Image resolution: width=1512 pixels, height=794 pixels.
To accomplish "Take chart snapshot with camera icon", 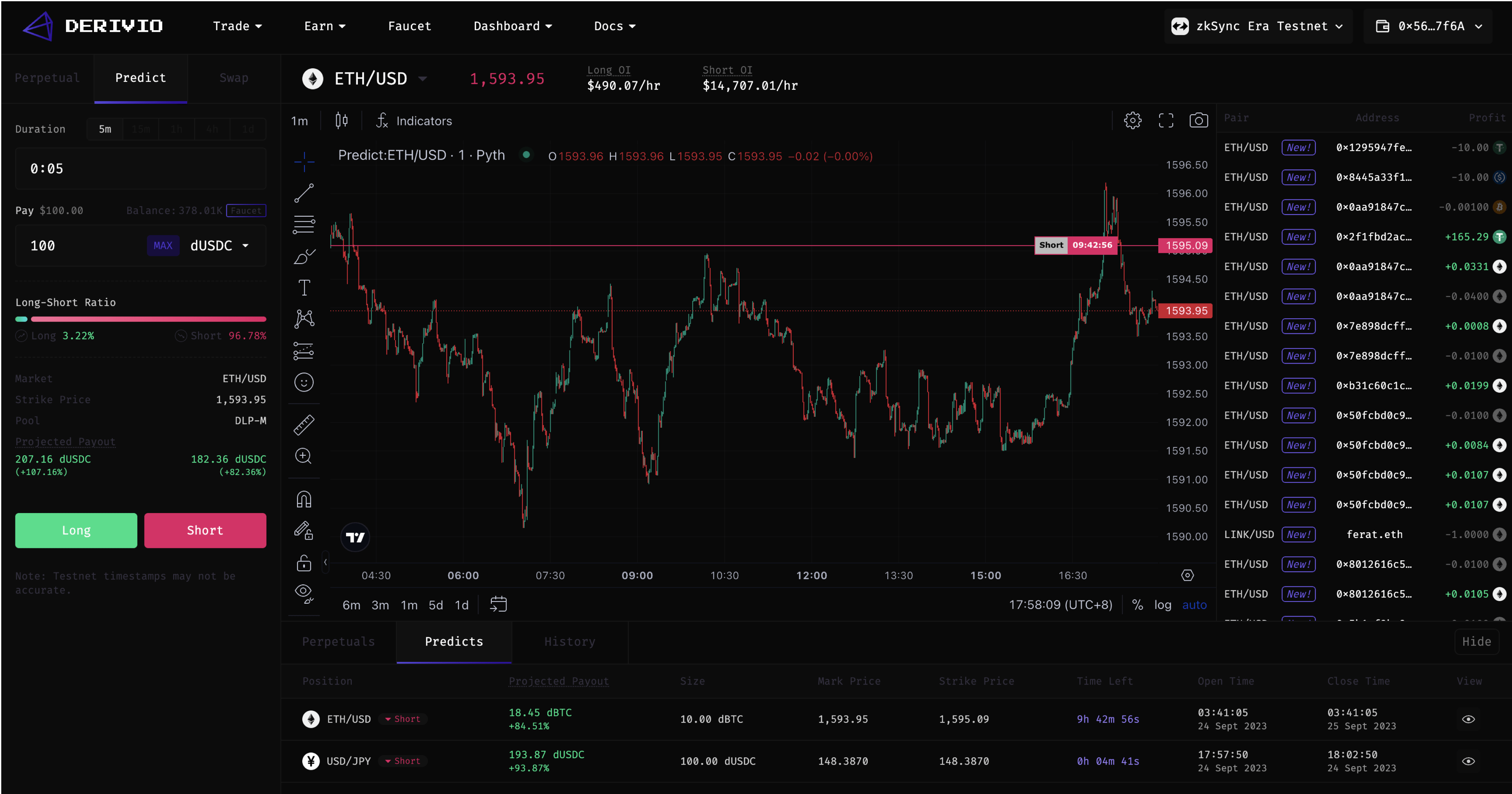I will 1198,120.
